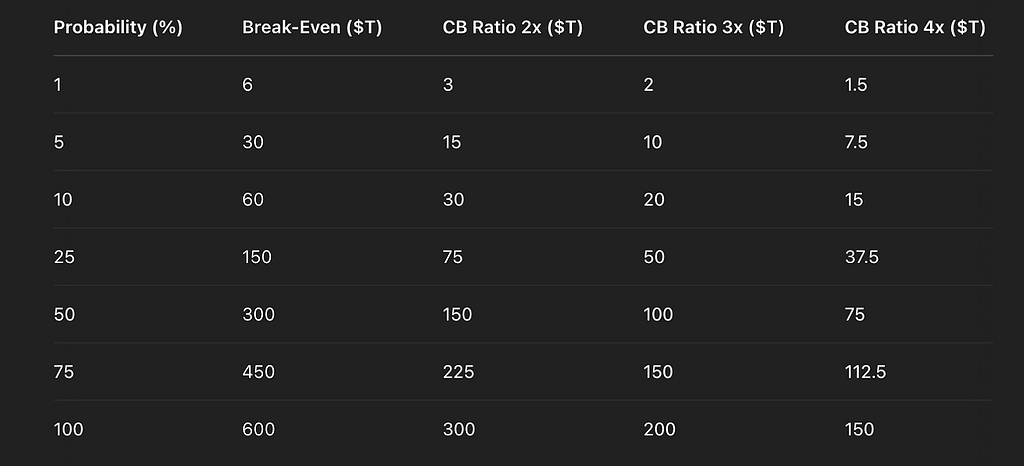1024x466 pixels.
Task: Select probability 25 row label
Action: click(x=64, y=257)
